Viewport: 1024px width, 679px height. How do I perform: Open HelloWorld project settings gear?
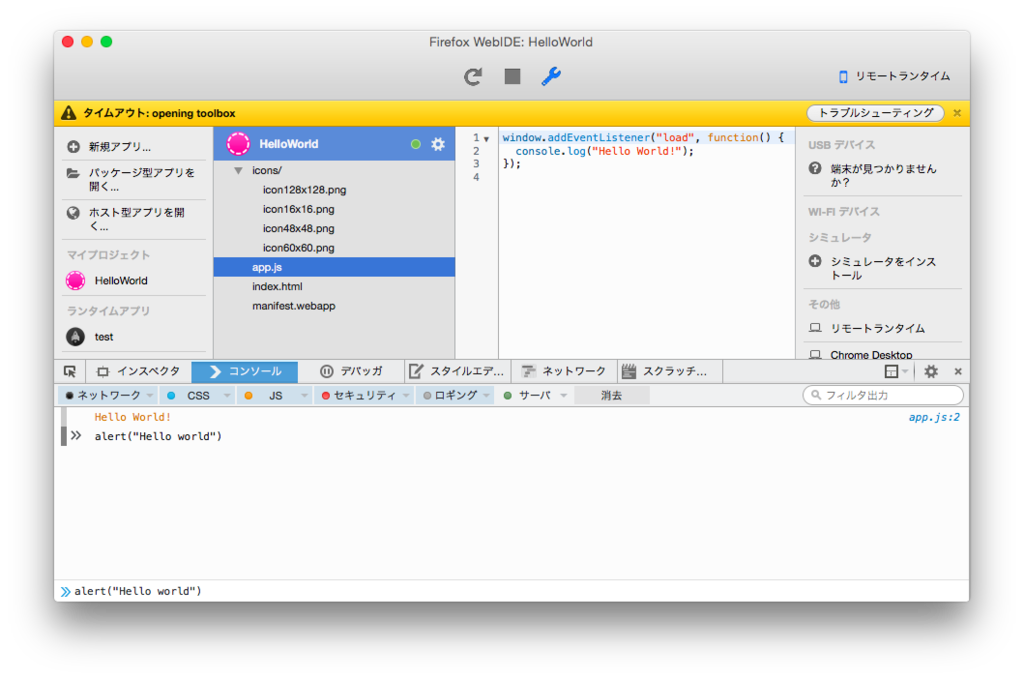[x=438, y=144]
